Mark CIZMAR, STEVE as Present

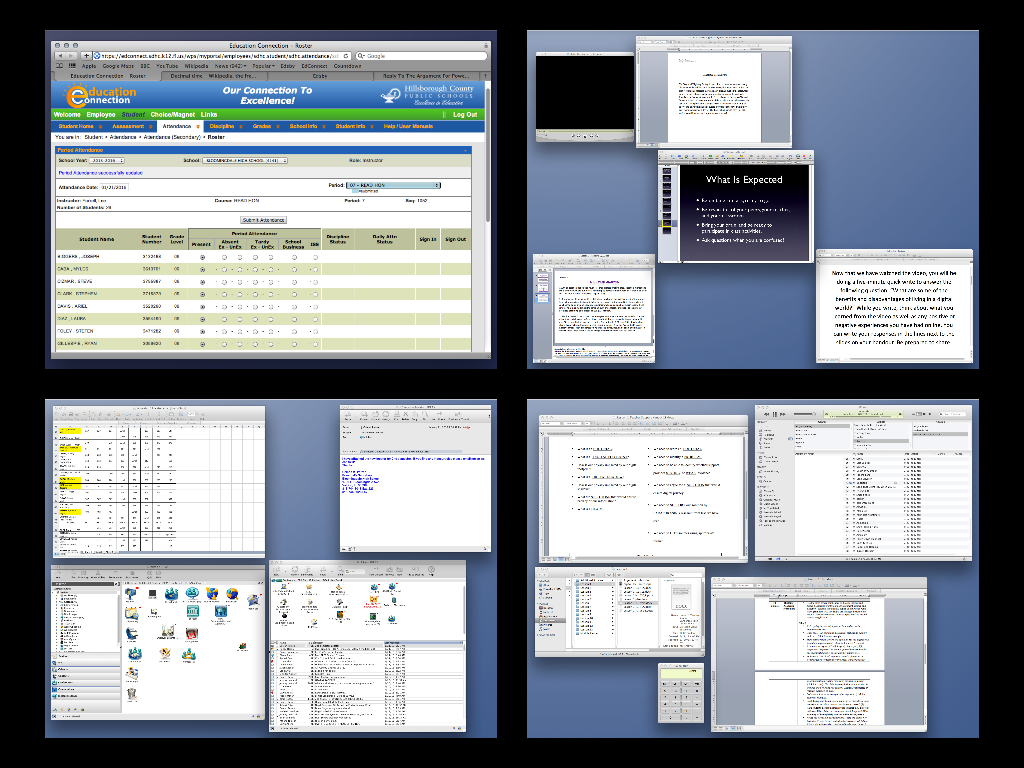202,282
